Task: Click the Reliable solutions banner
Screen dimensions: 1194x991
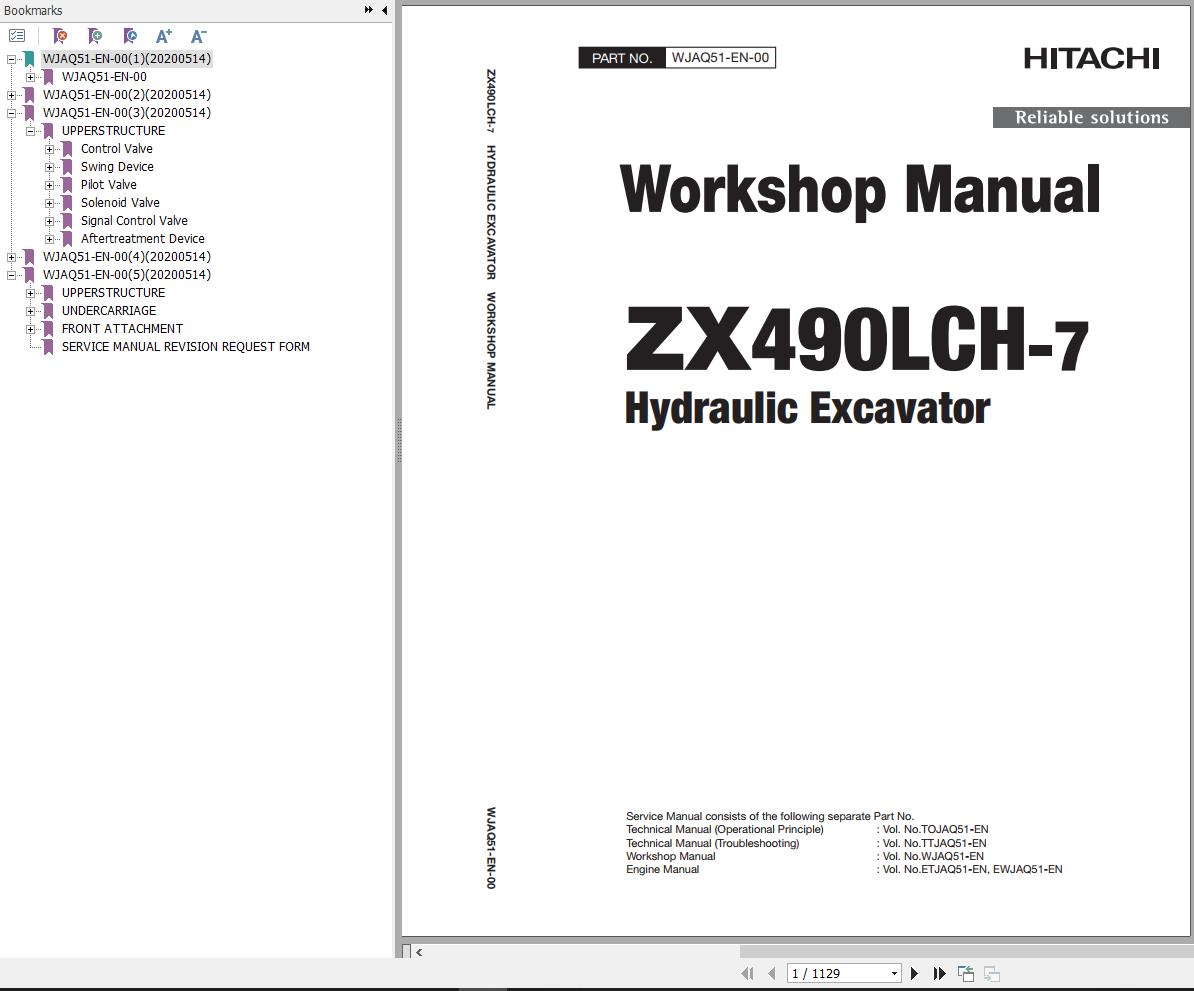Action: pos(1091,117)
